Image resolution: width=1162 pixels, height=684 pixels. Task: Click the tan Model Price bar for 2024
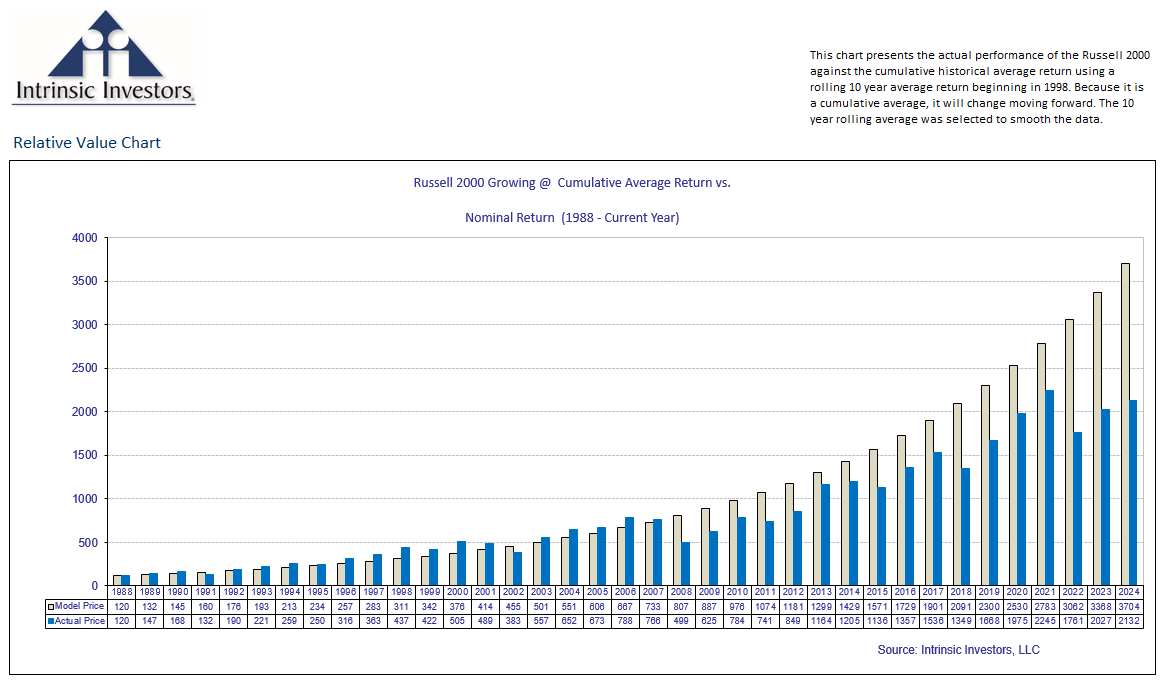[1125, 425]
